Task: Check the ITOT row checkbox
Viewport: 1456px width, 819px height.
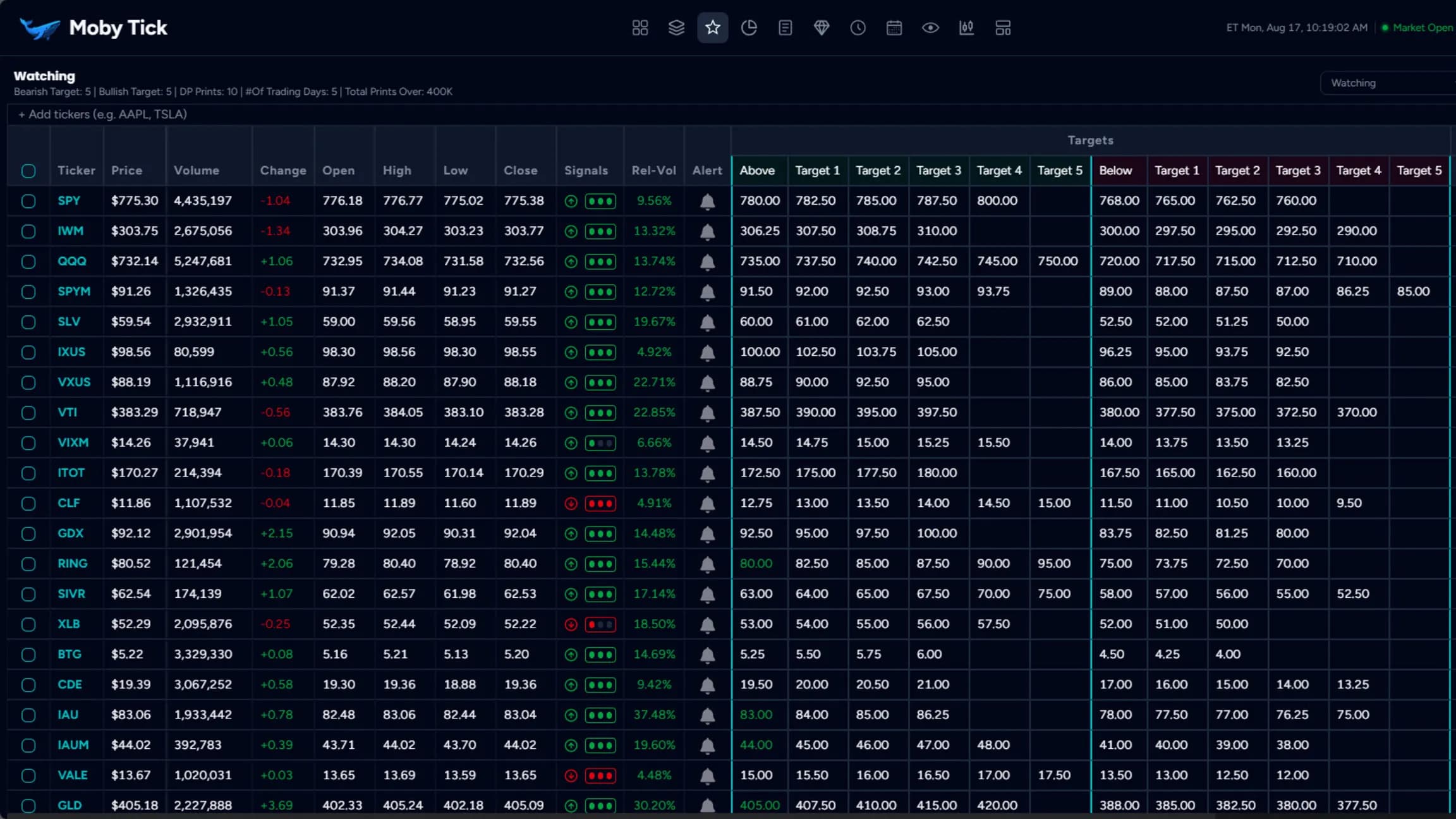Action: 28,474
